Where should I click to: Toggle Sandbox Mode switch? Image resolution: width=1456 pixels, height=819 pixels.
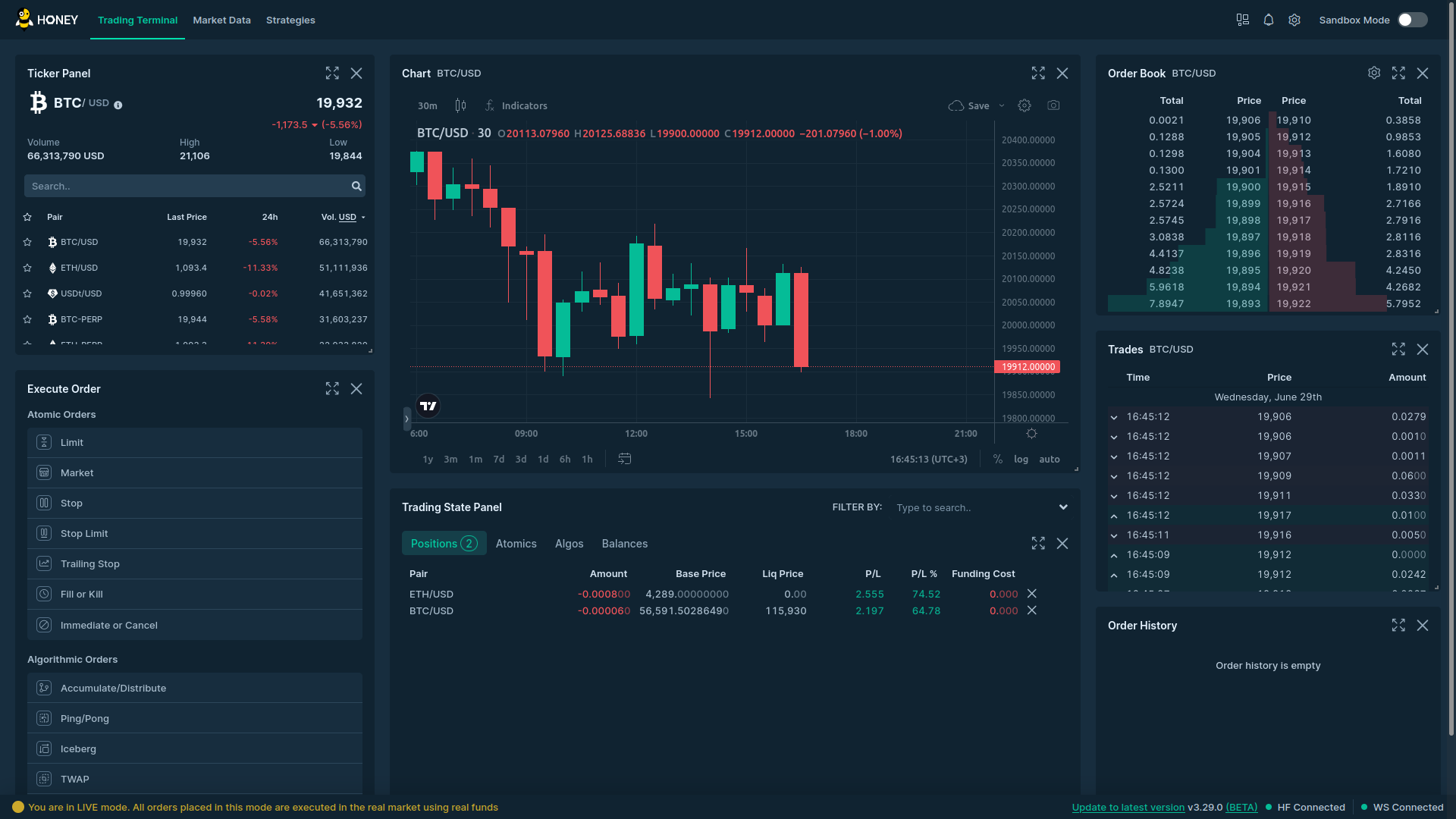pyautogui.click(x=1412, y=20)
